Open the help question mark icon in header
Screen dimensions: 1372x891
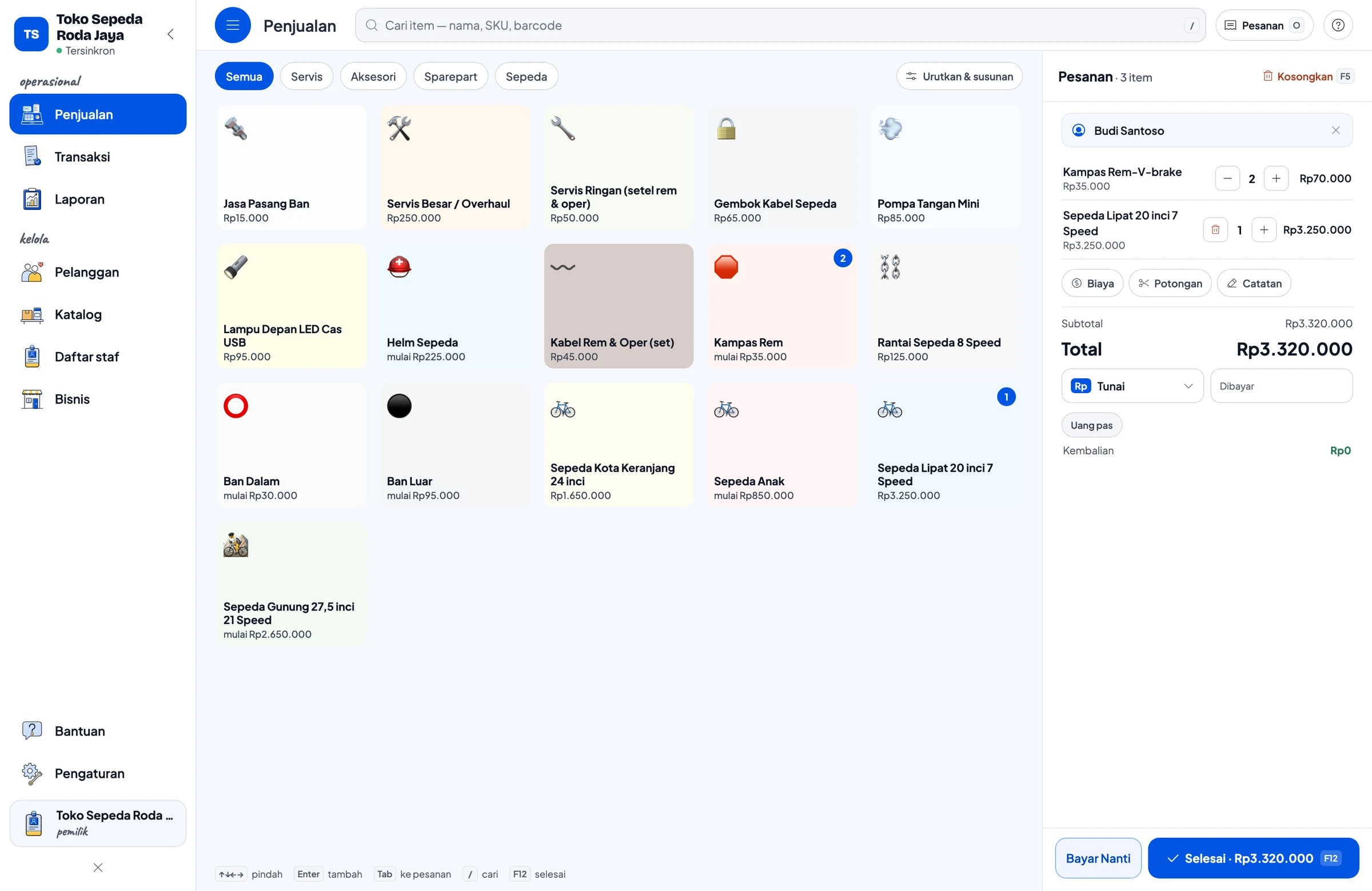pyautogui.click(x=1337, y=25)
